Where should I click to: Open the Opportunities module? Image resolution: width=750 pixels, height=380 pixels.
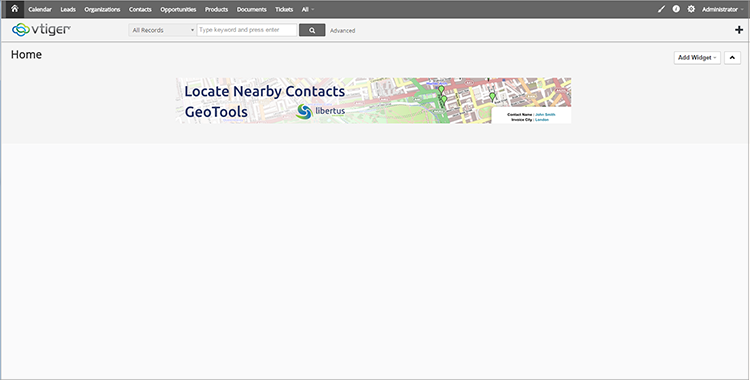pyautogui.click(x=178, y=10)
